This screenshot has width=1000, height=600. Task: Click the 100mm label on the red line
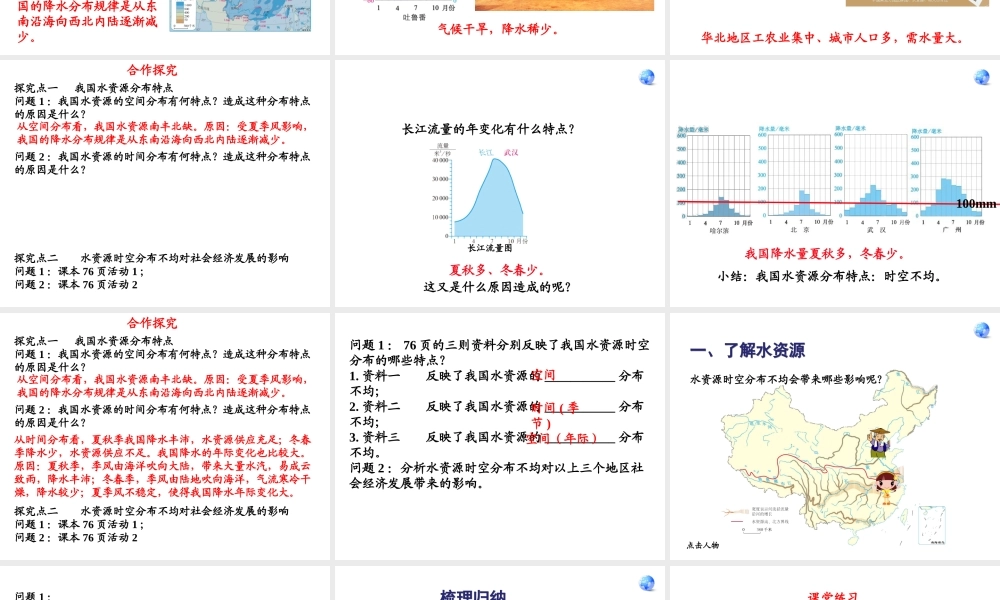coord(976,203)
